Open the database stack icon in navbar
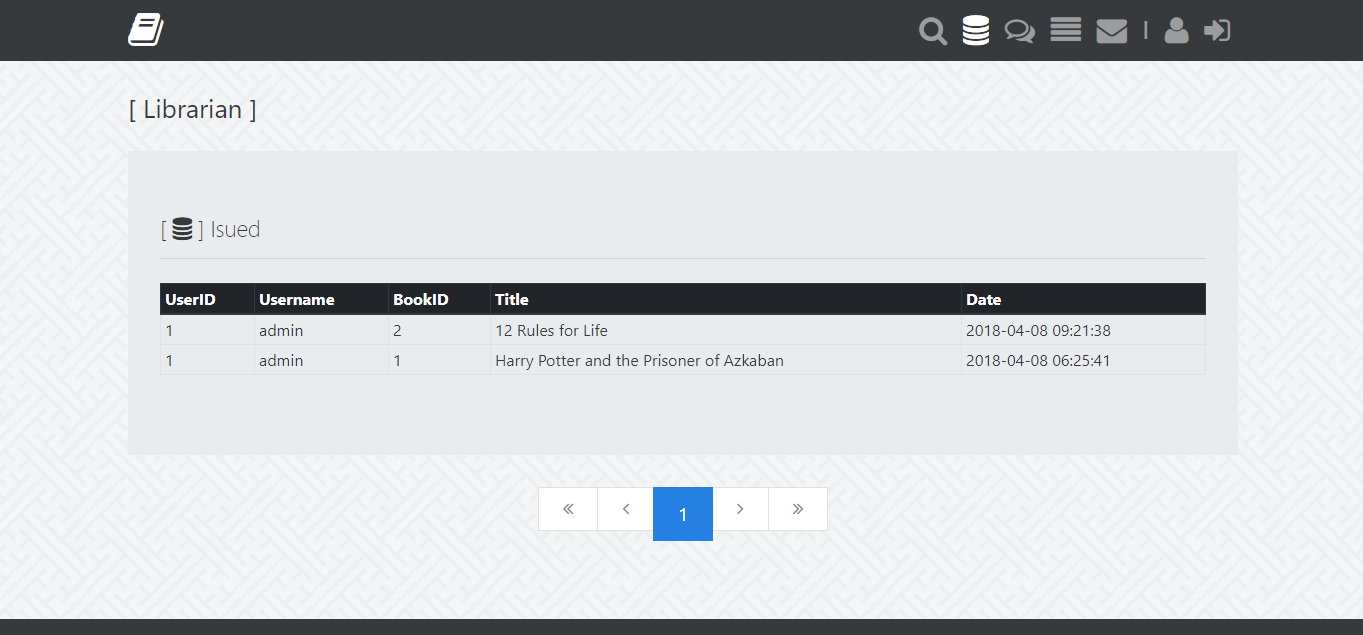The height and width of the screenshot is (635, 1363). point(976,30)
